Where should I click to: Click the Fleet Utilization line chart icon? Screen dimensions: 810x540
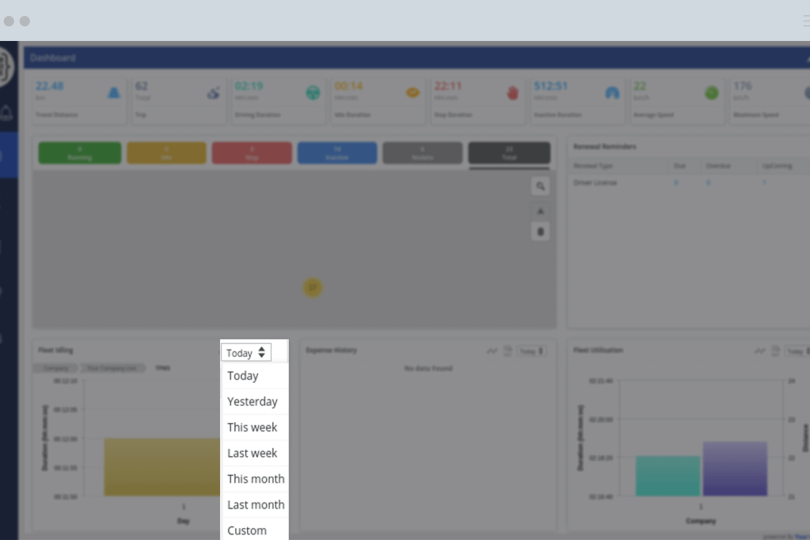759,351
